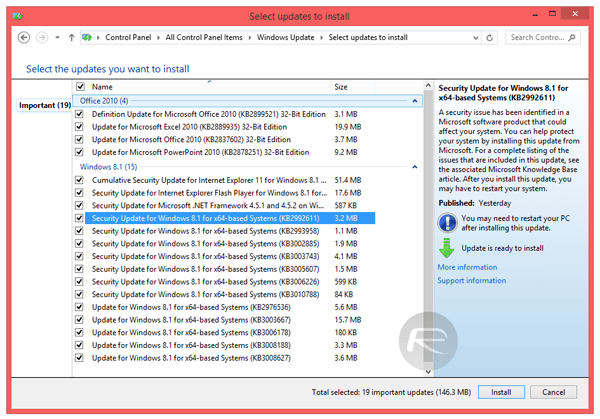
Task: Select Update for Windows 8.1 KB3006178 row
Action: [x=191, y=333]
